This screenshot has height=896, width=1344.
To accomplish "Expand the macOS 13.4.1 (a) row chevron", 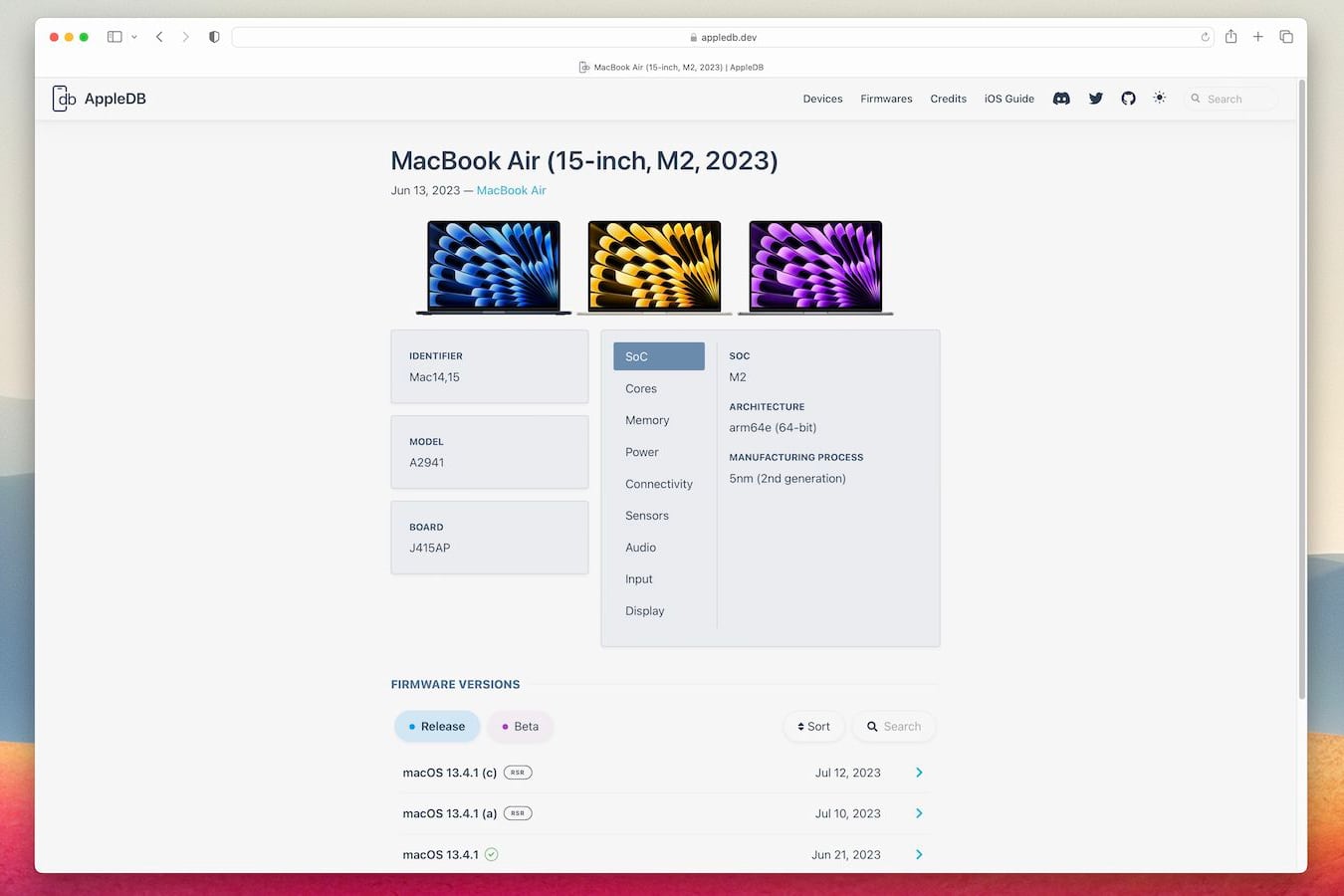I will pyautogui.click(x=919, y=813).
